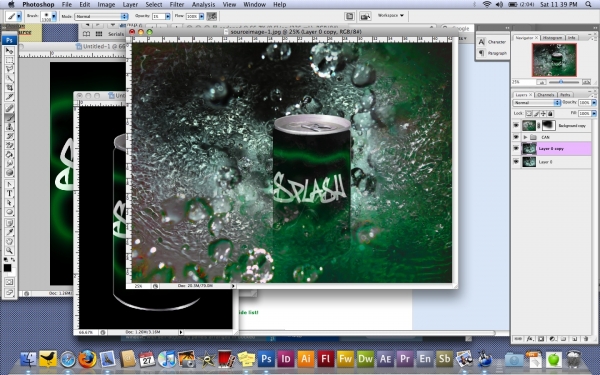The height and width of the screenshot is (375, 600).
Task: Select the Layer 0 layer row
Action: coord(552,162)
